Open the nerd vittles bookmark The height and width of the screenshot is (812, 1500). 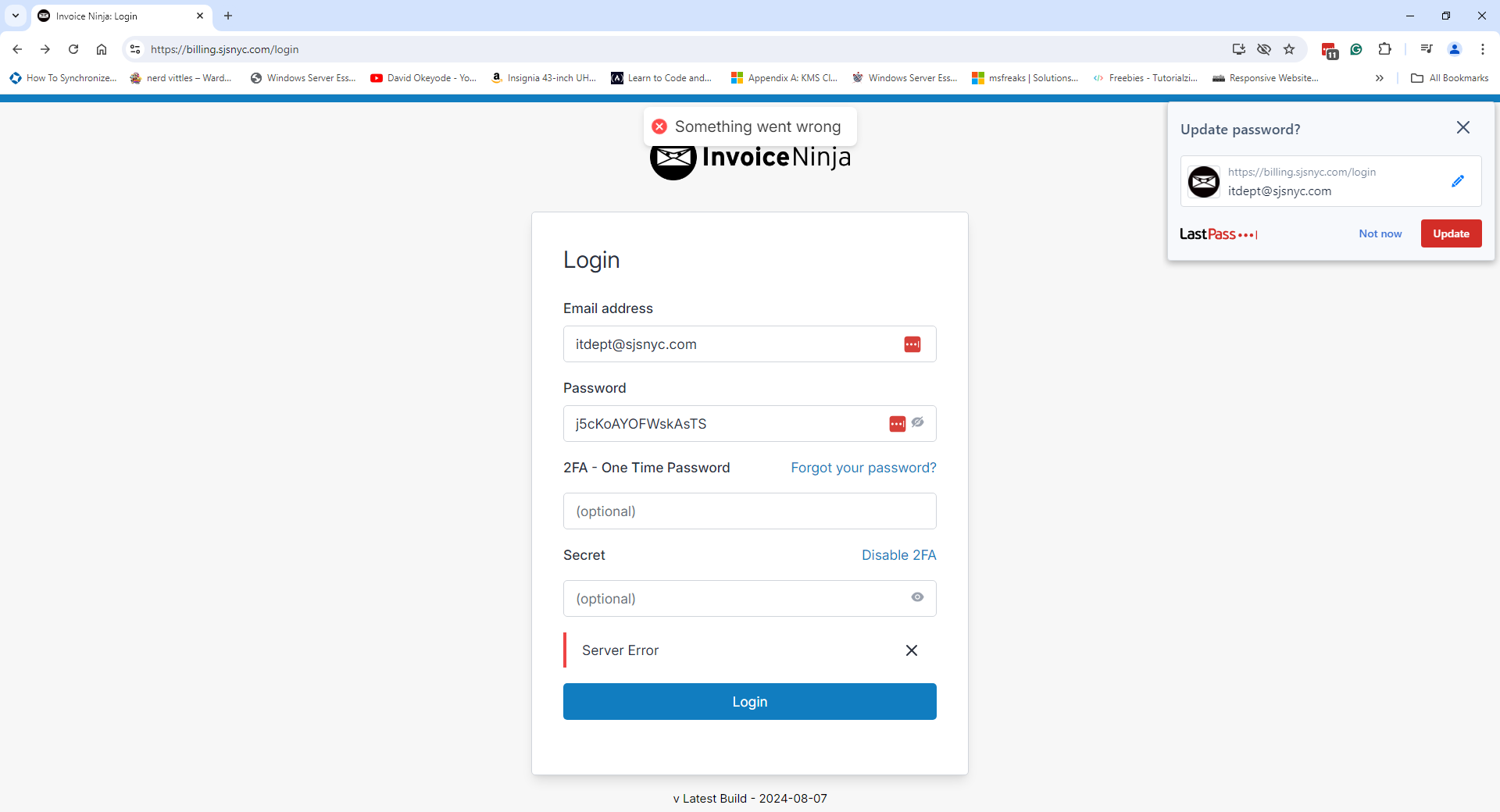[181, 78]
